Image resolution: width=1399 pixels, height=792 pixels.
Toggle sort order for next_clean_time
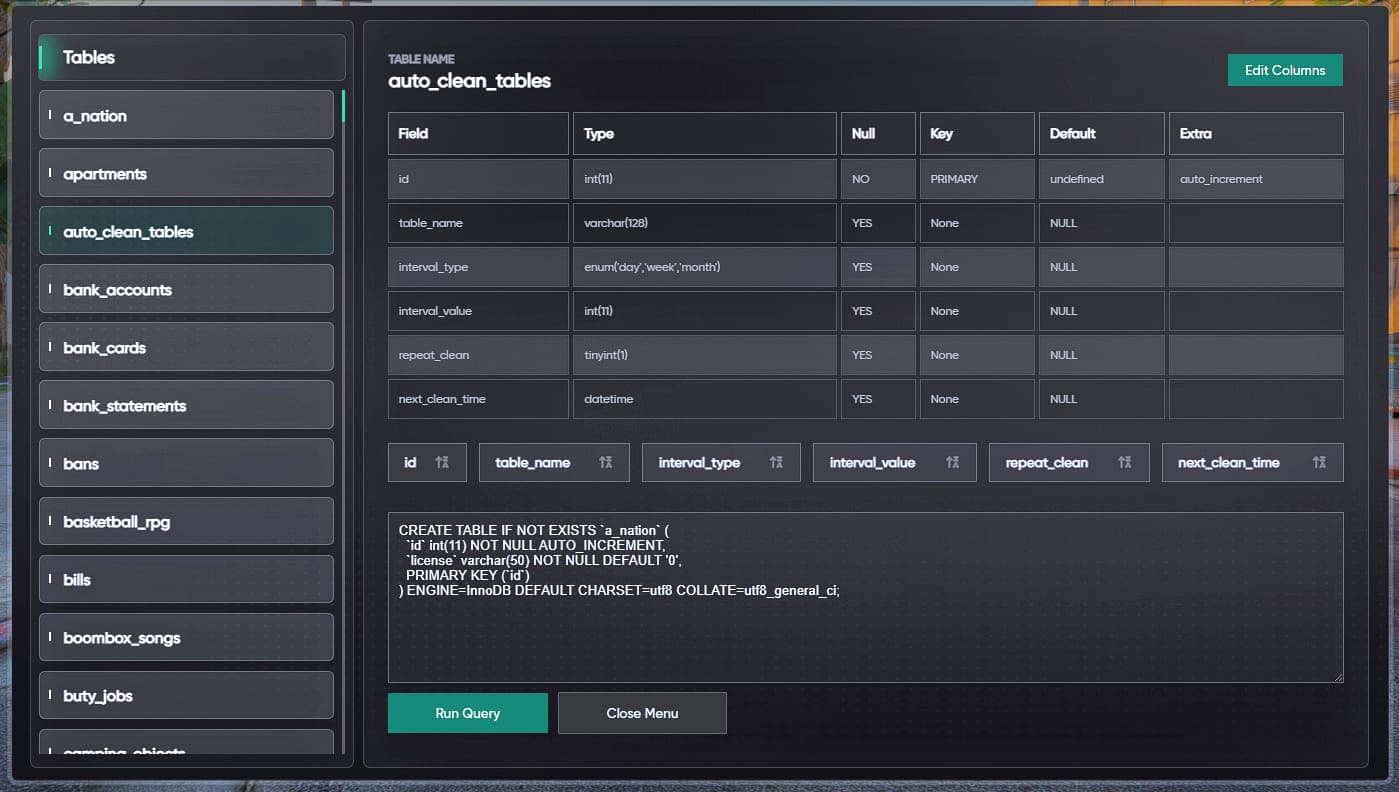coord(1252,462)
